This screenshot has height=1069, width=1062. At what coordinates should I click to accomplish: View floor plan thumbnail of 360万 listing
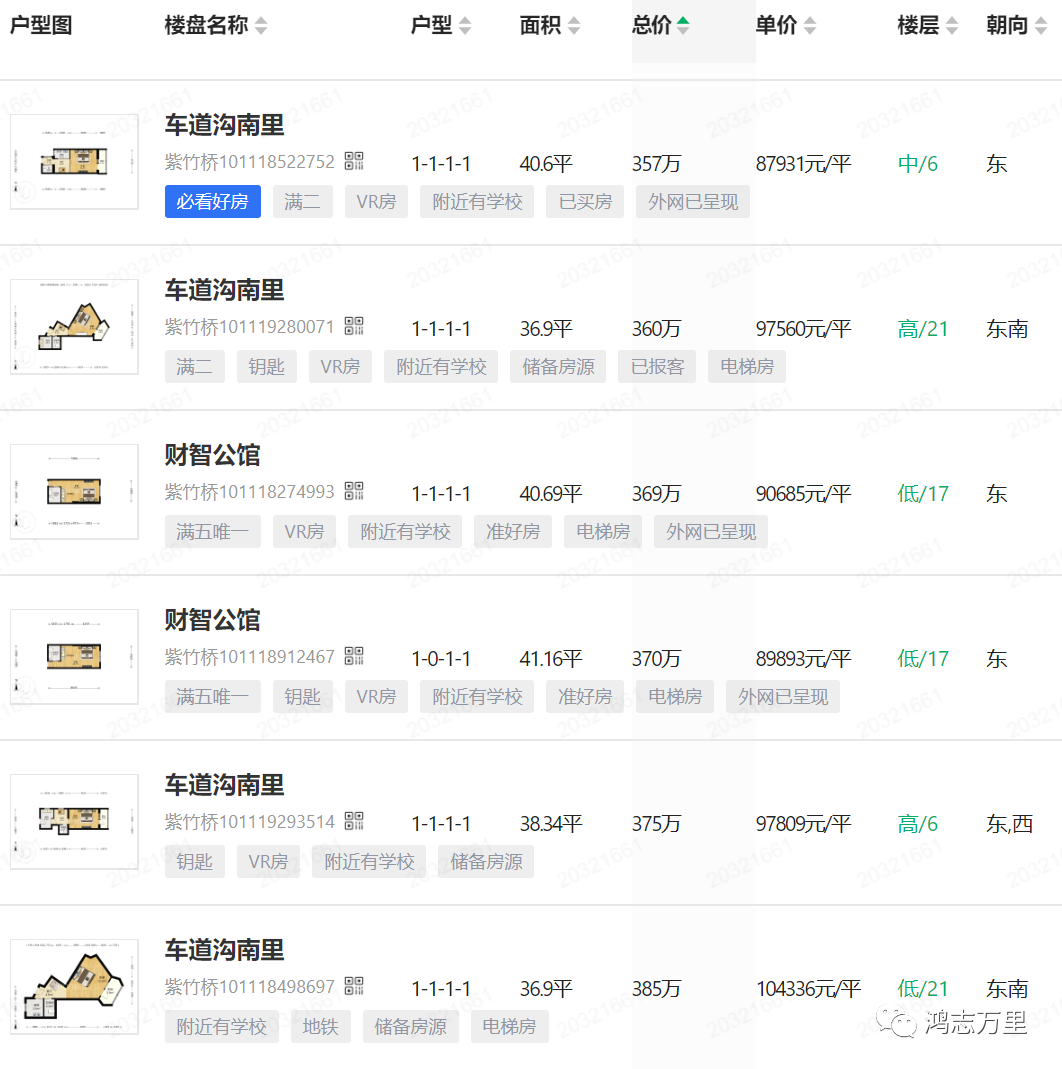coord(74,327)
